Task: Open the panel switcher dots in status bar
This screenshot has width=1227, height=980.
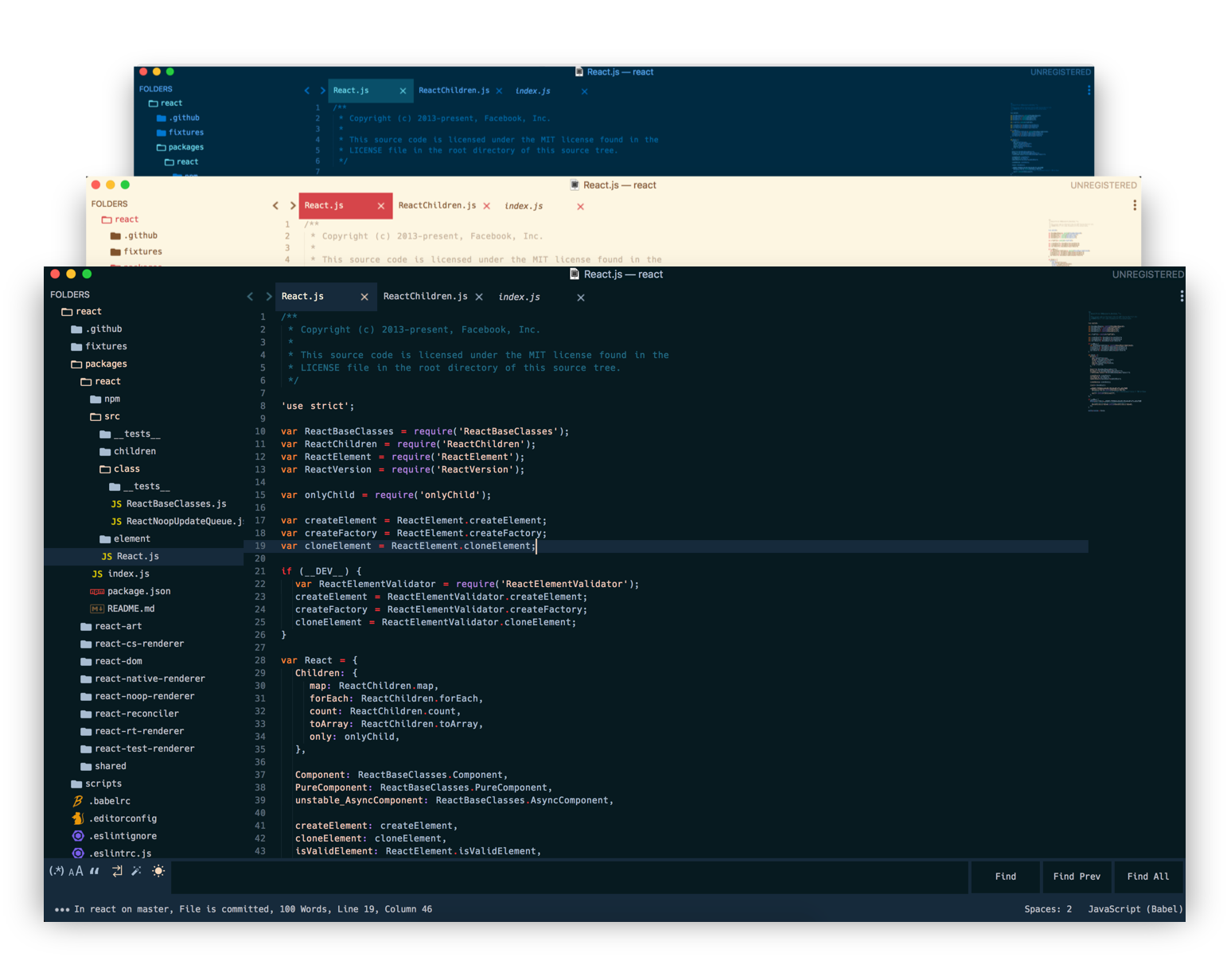Action: click(62, 909)
